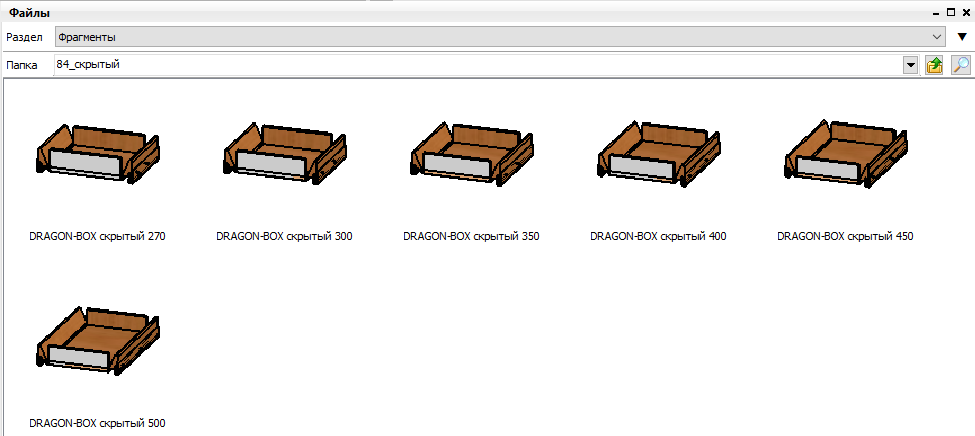Click the DRAGON-BOX скрытый 400 label
Viewport: 975px width, 436px height.
(658, 236)
